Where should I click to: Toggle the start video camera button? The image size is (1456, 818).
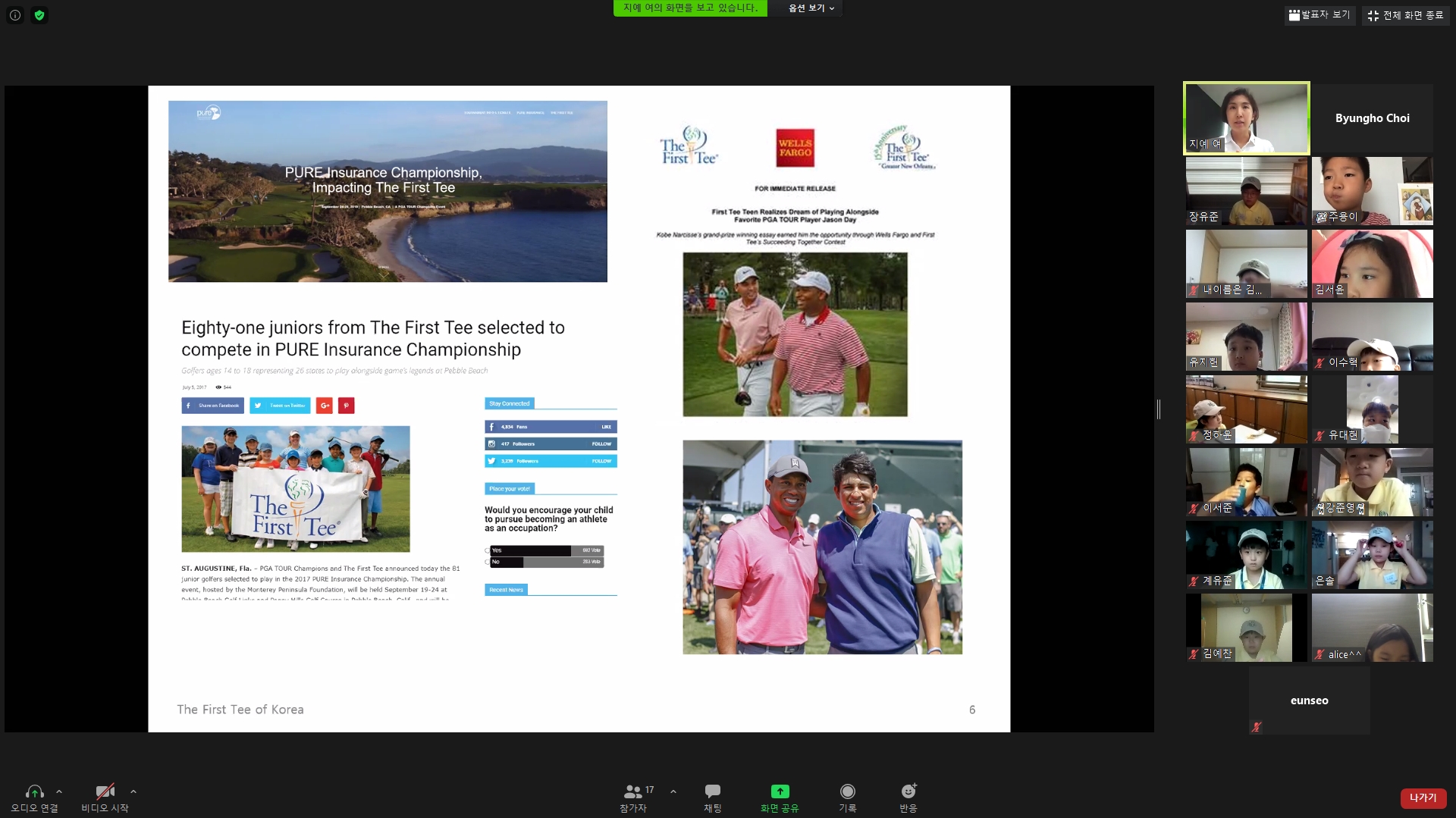[x=105, y=792]
